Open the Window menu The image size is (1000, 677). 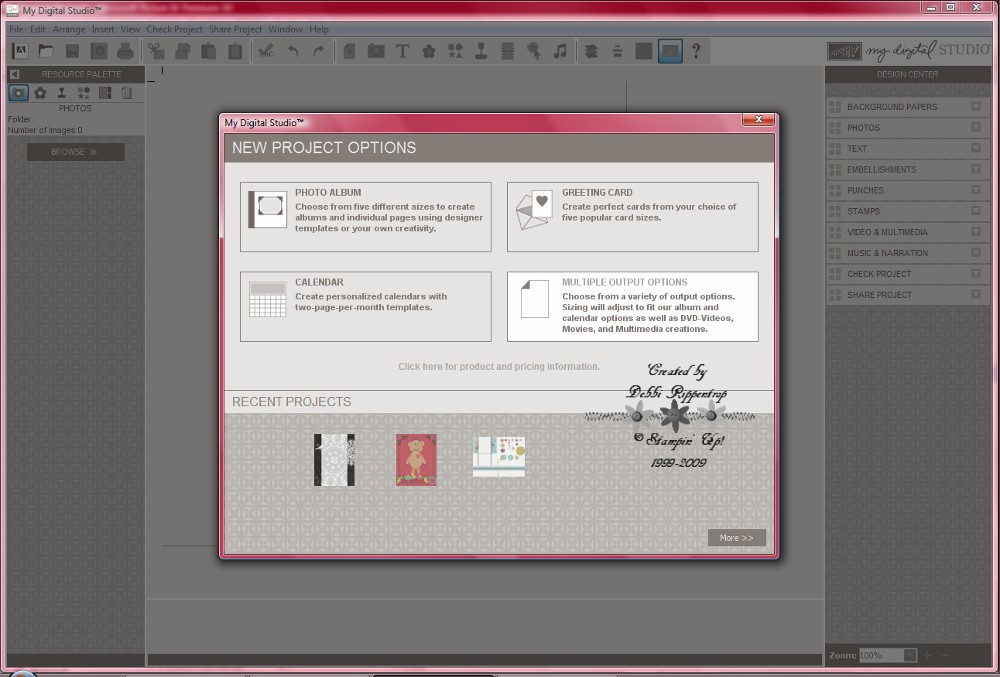tap(285, 29)
